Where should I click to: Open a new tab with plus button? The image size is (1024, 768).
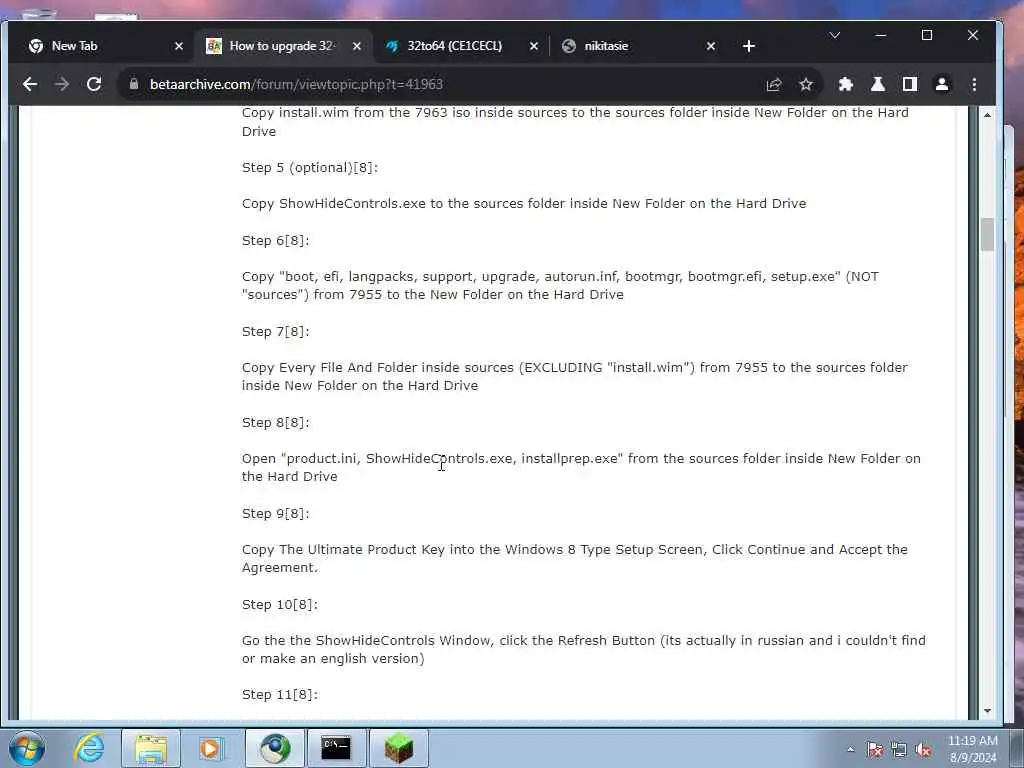pos(749,46)
